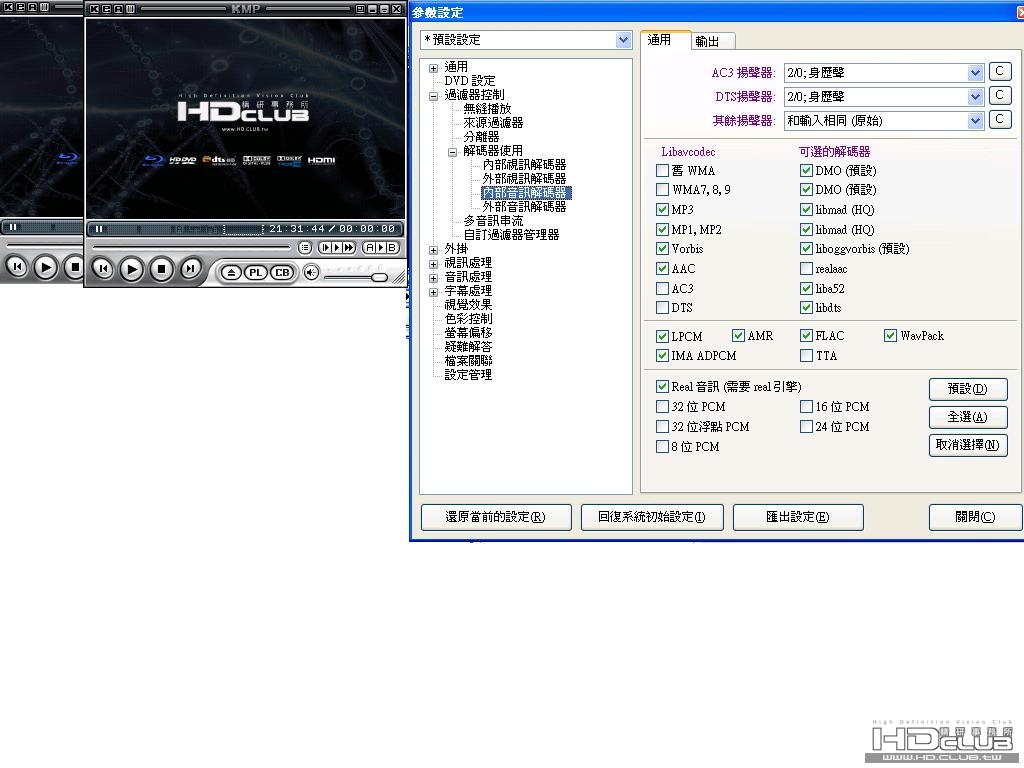
Task: Click the 'A' icon in front KMP title bar
Action: [118, 9]
